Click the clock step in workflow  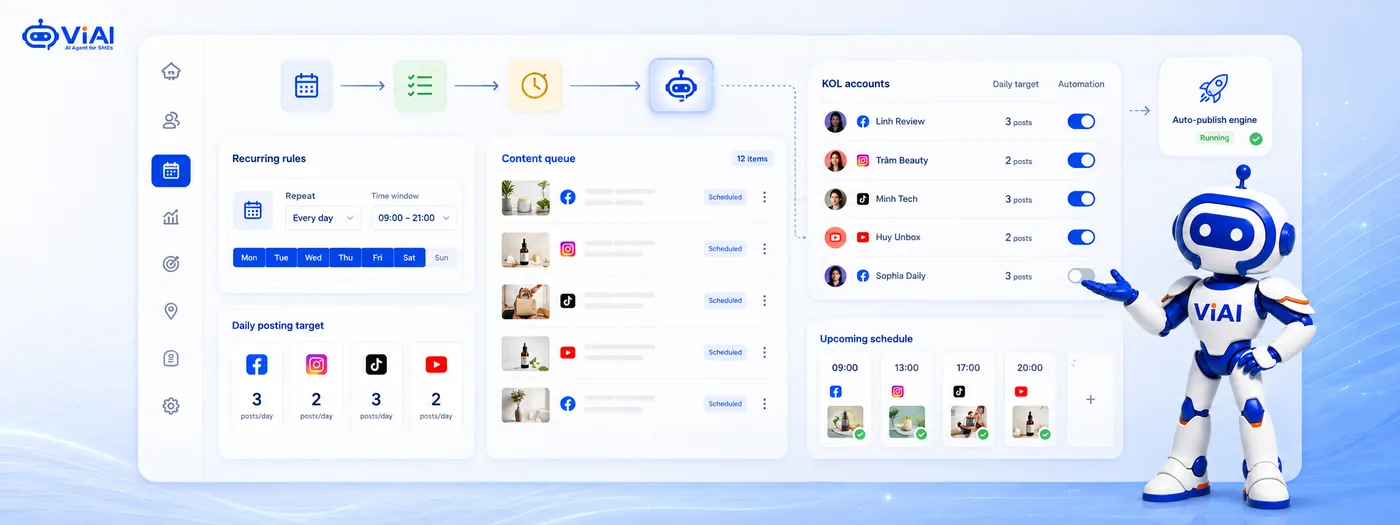(x=534, y=85)
